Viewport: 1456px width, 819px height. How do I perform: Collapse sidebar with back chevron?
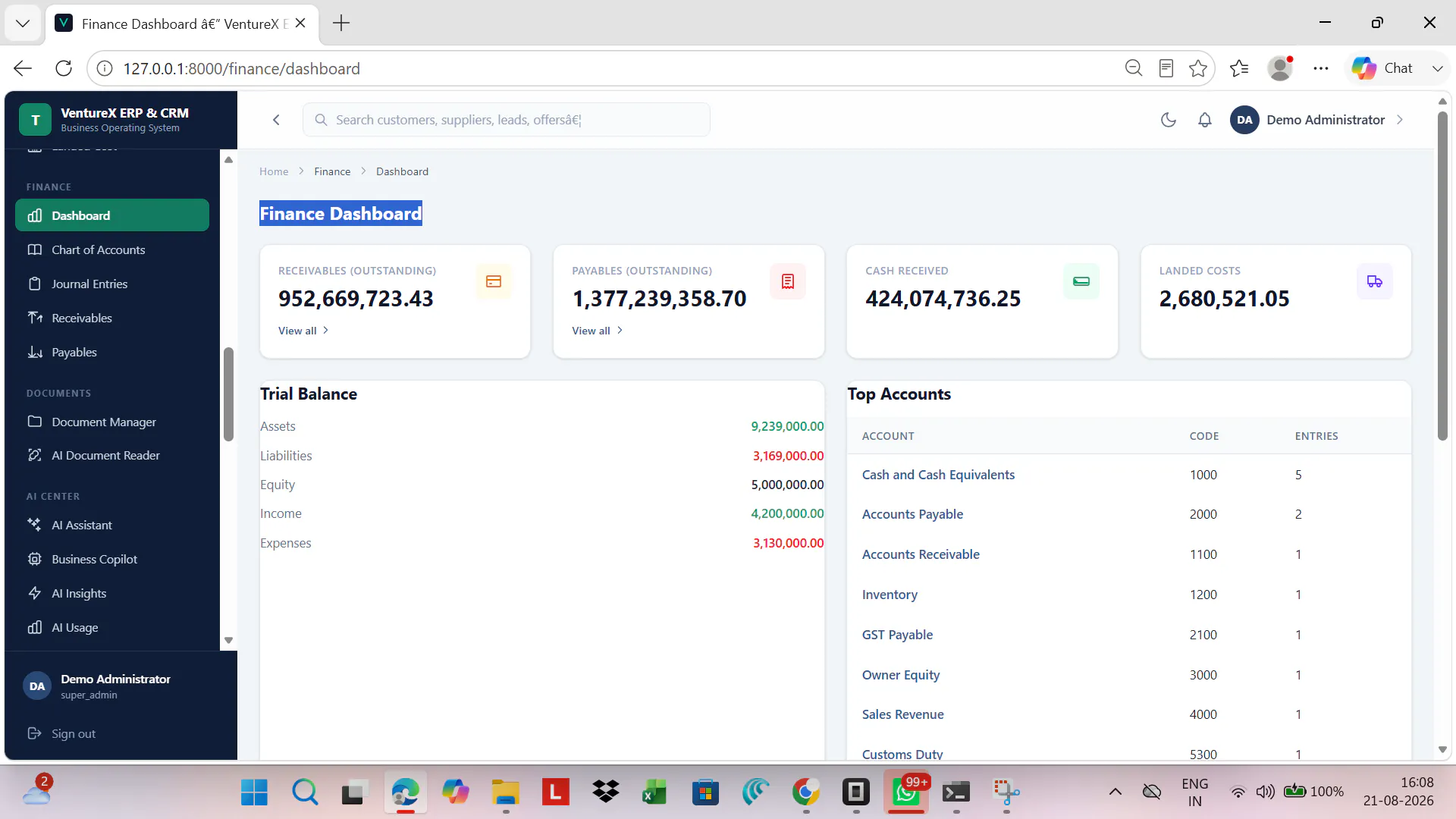coord(277,120)
